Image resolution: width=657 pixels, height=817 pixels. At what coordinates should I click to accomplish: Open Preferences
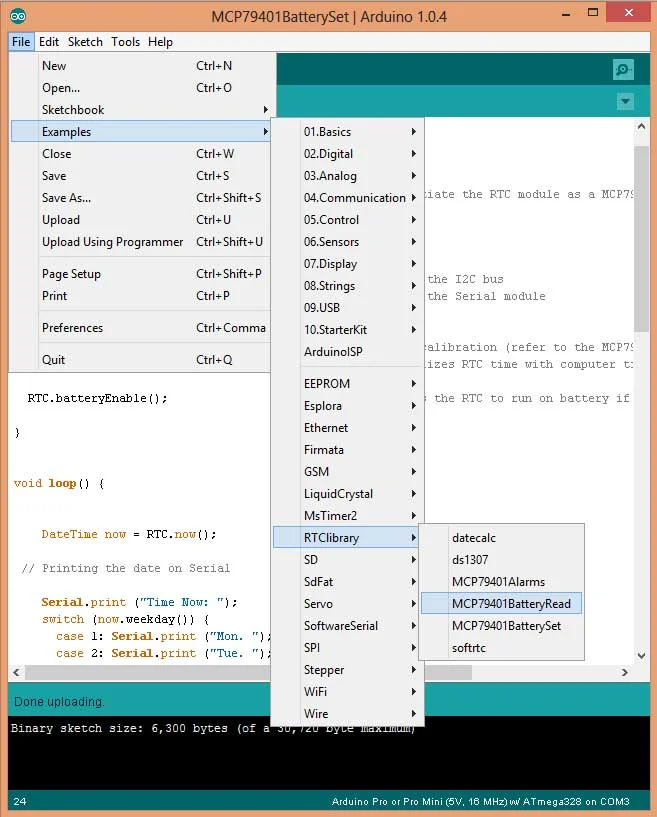tap(141, 328)
